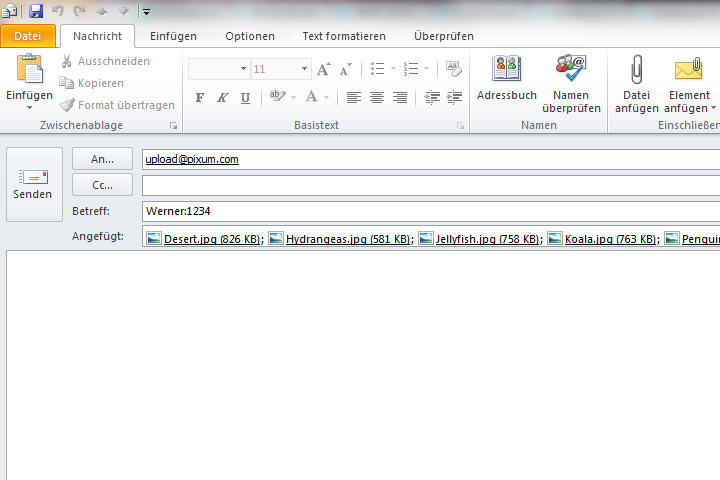Align text left

coord(354,97)
